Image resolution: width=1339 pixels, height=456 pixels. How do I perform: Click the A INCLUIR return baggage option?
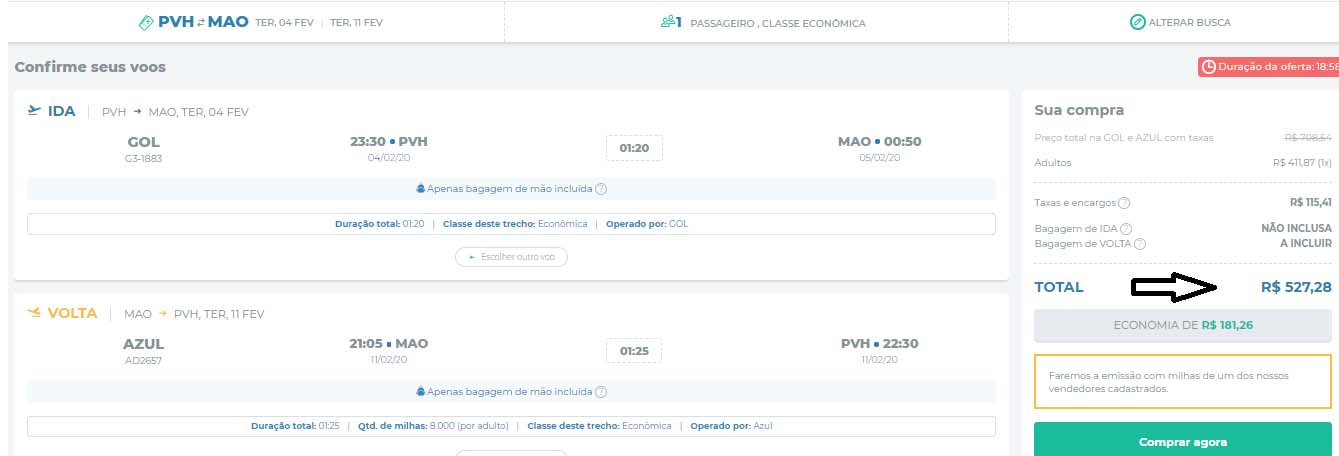click(1305, 244)
